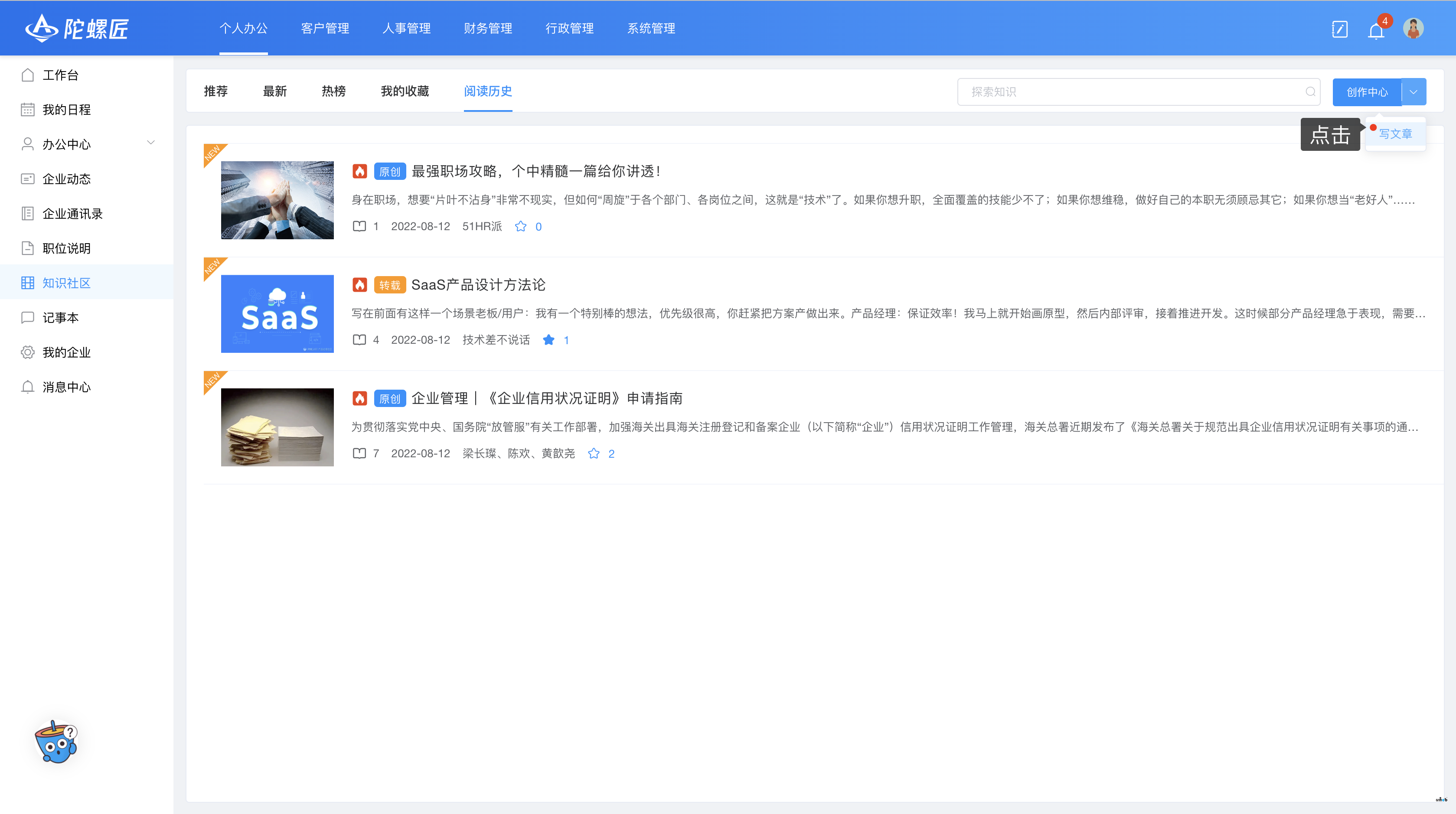Click the 知识社区 grid icon
Screen dimensions: 1456x814
pyautogui.click(x=28, y=283)
